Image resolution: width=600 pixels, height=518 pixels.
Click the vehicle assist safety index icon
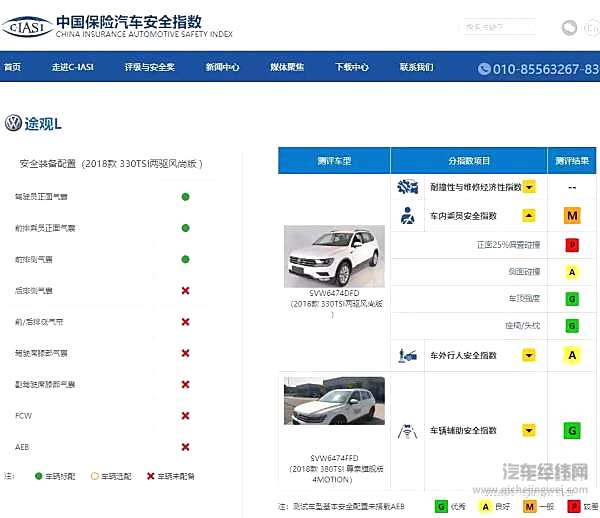coord(408,431)
